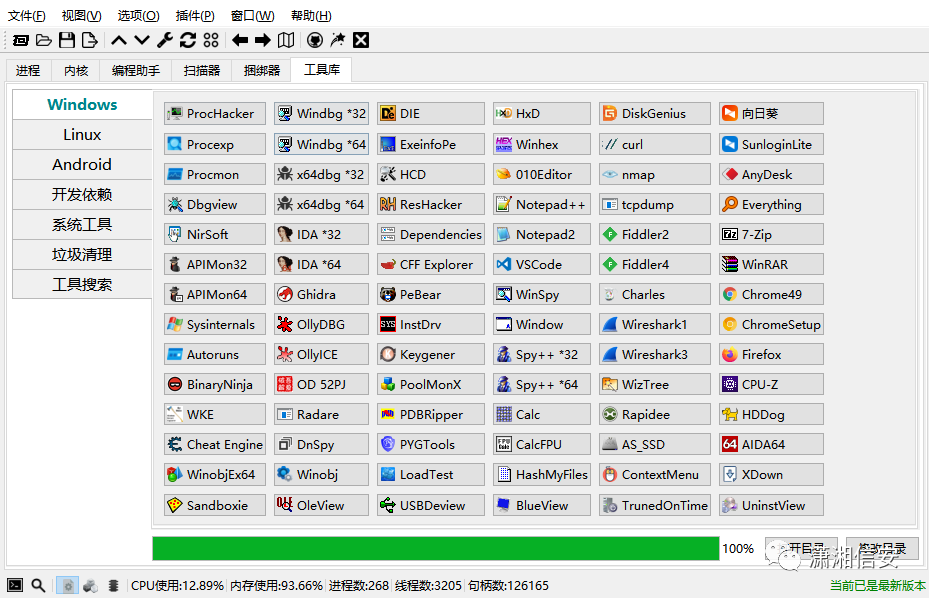Launch Wireshark3
Image resolution: width=929 pixels, height=598 pixels.
coord(655,354)
